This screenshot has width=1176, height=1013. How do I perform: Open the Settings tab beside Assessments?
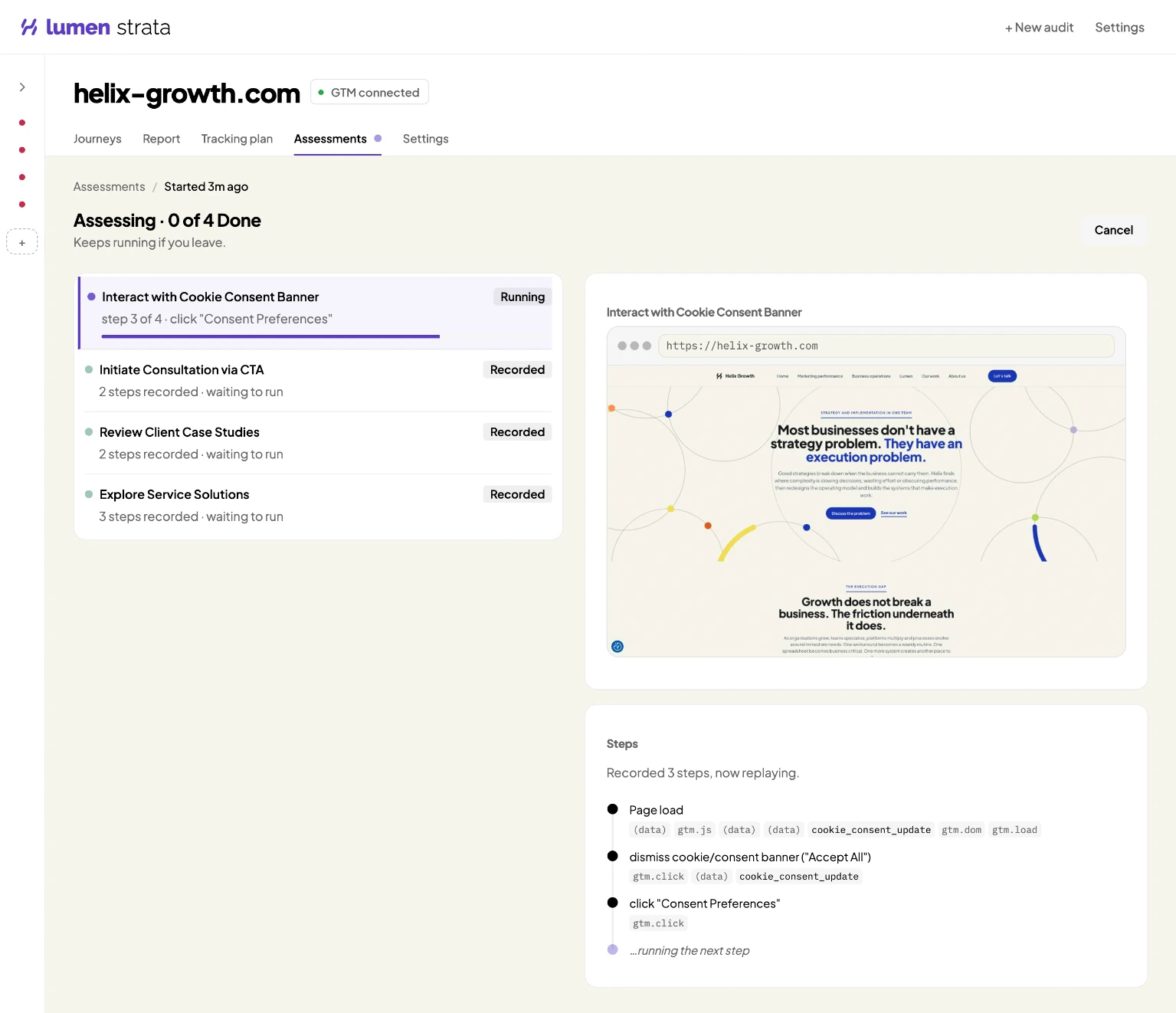pos(426,139)
